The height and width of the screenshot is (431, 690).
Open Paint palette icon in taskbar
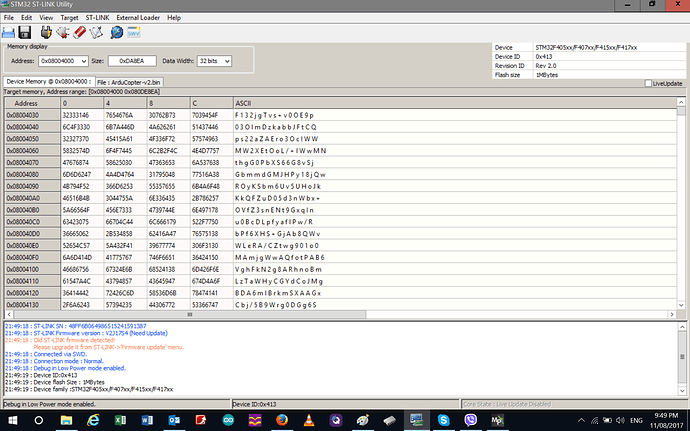pyautogui.click(x=363, y=420)
